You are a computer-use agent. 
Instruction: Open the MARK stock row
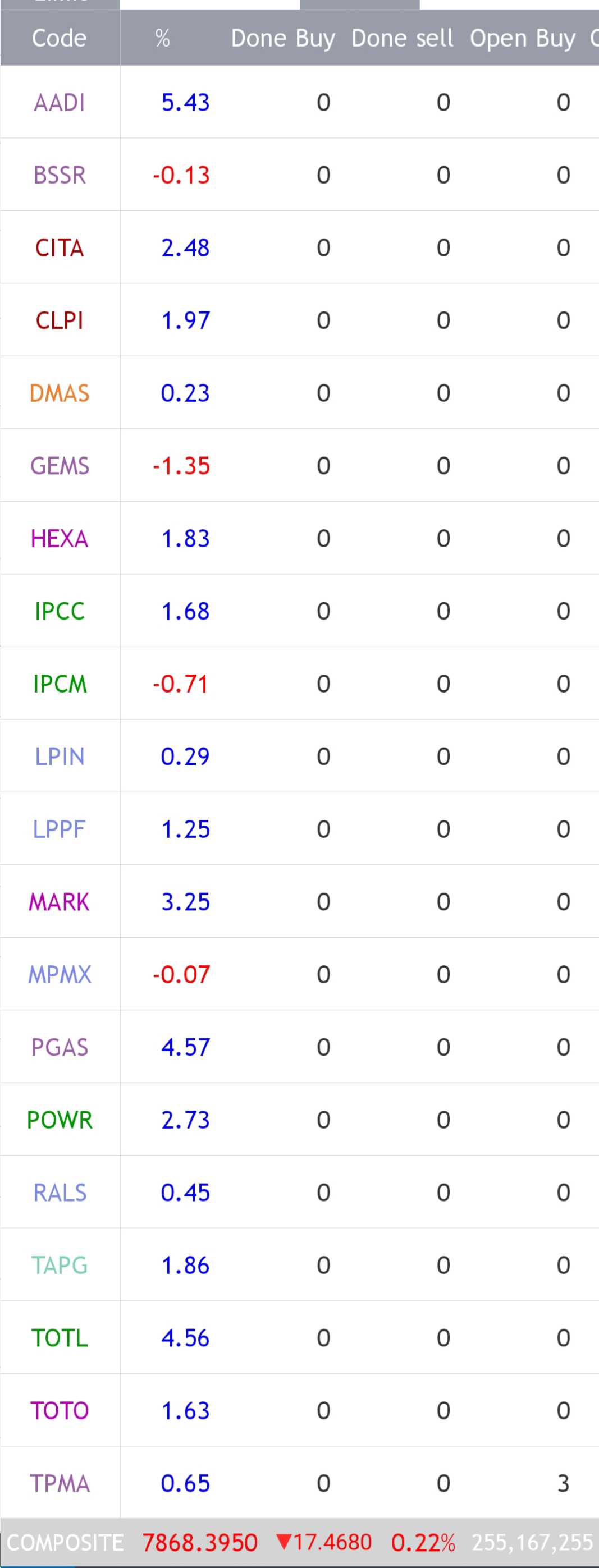coord(59,901)
